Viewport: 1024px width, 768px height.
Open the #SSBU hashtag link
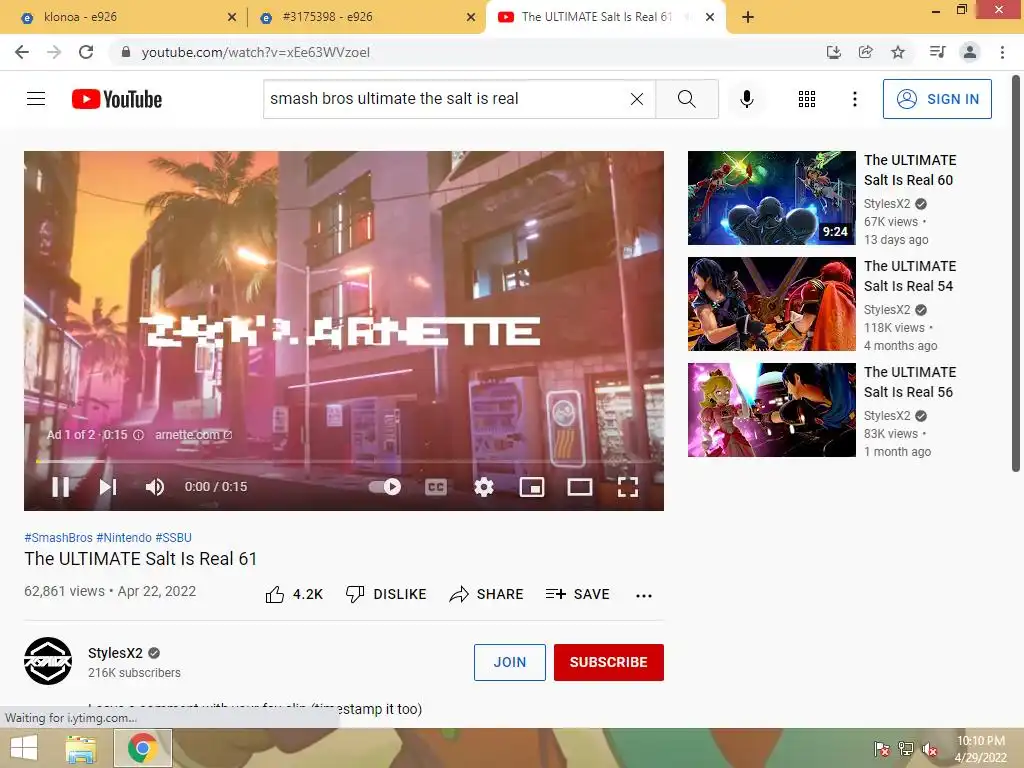(173, 537)
